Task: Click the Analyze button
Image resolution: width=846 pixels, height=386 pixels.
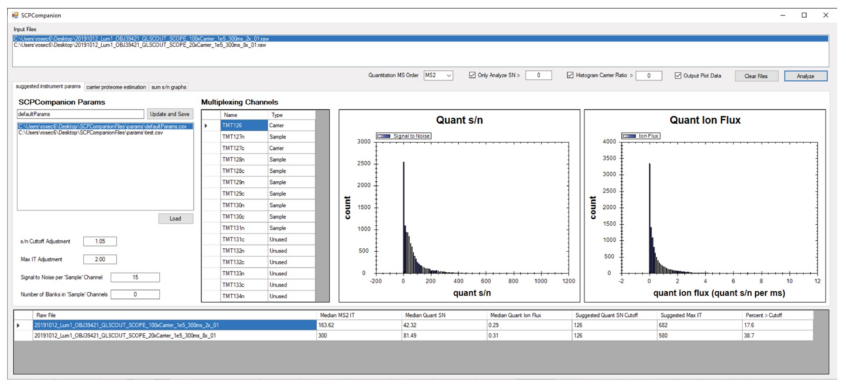Action: coord(806,76)
